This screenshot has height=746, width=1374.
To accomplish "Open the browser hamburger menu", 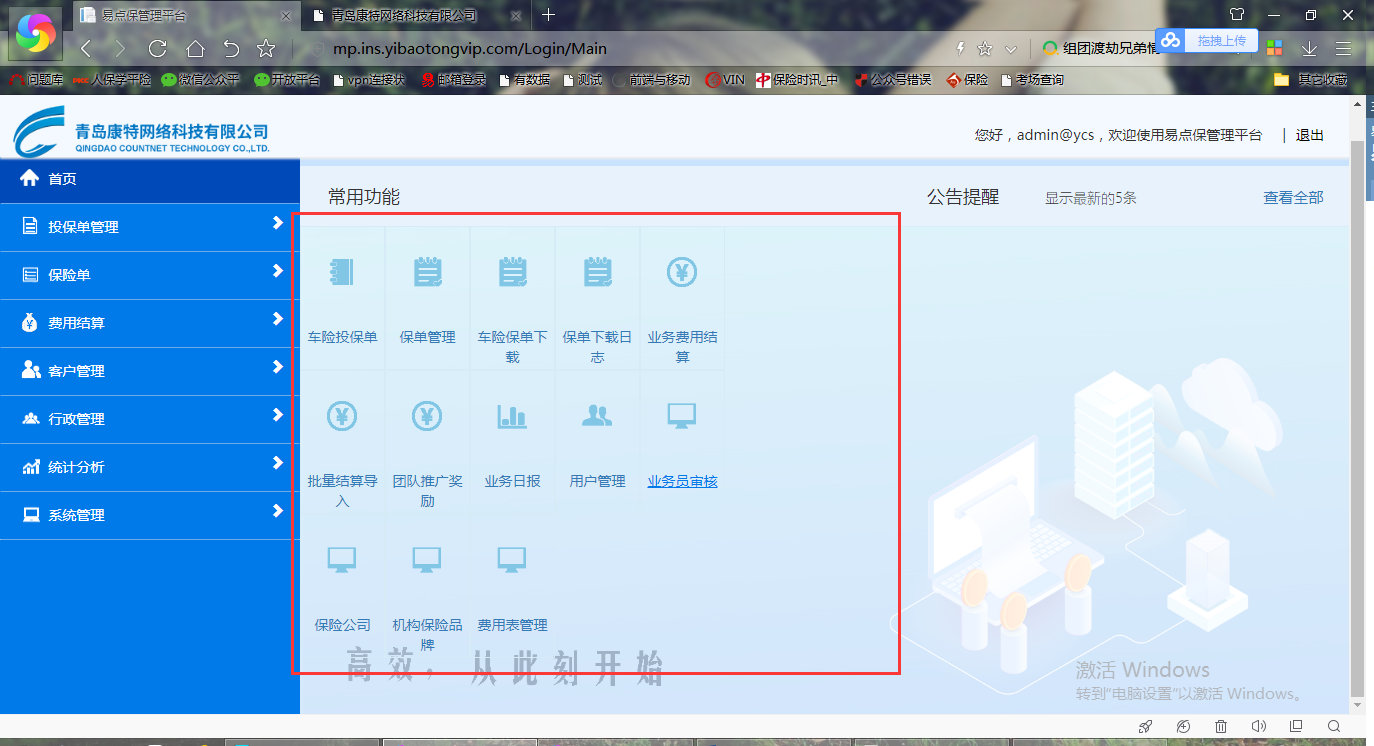I will pos(1343,48).
